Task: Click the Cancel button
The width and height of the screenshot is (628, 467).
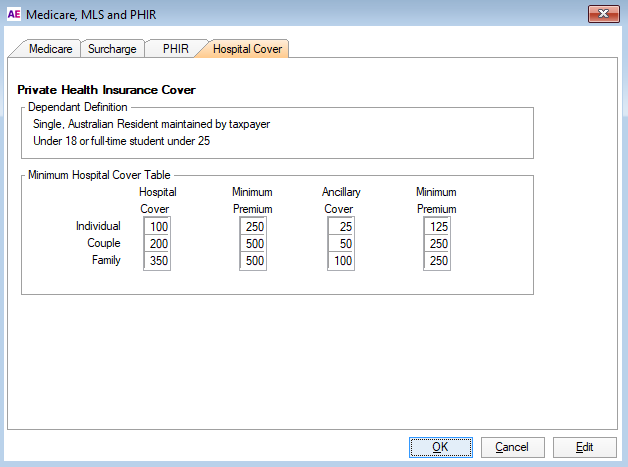Action: point(512,447)
